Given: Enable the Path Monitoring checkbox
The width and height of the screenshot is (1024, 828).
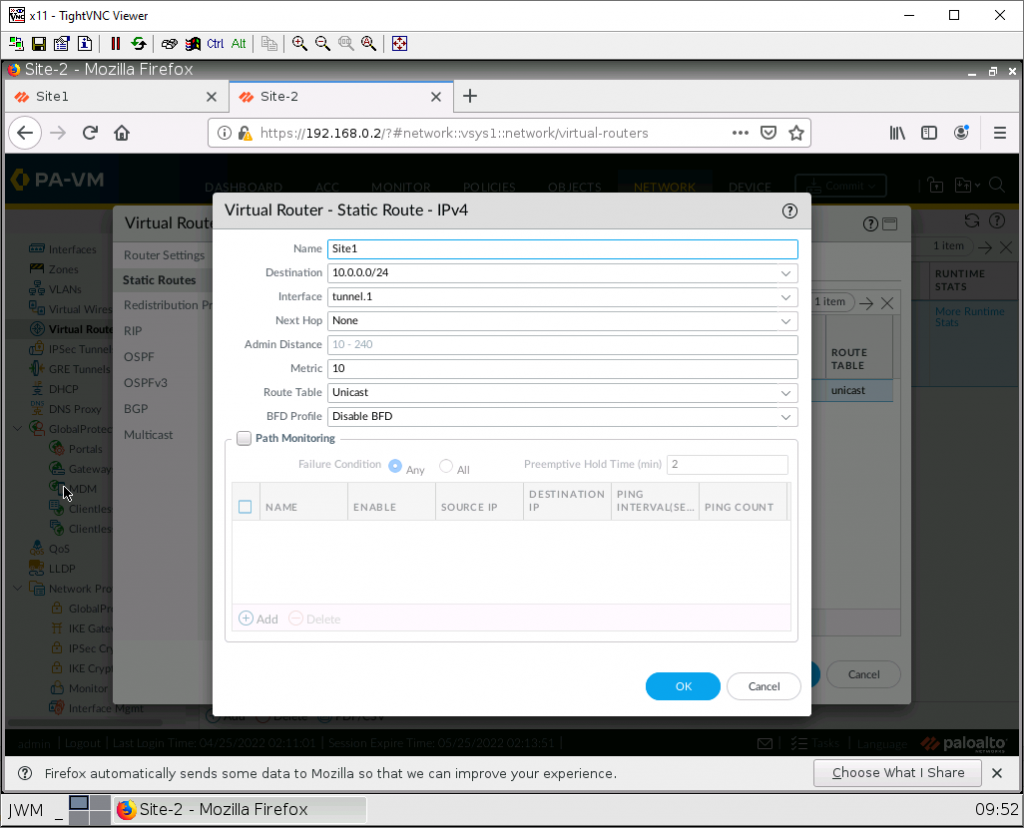Looking at the screenshot, I should 244,438.
